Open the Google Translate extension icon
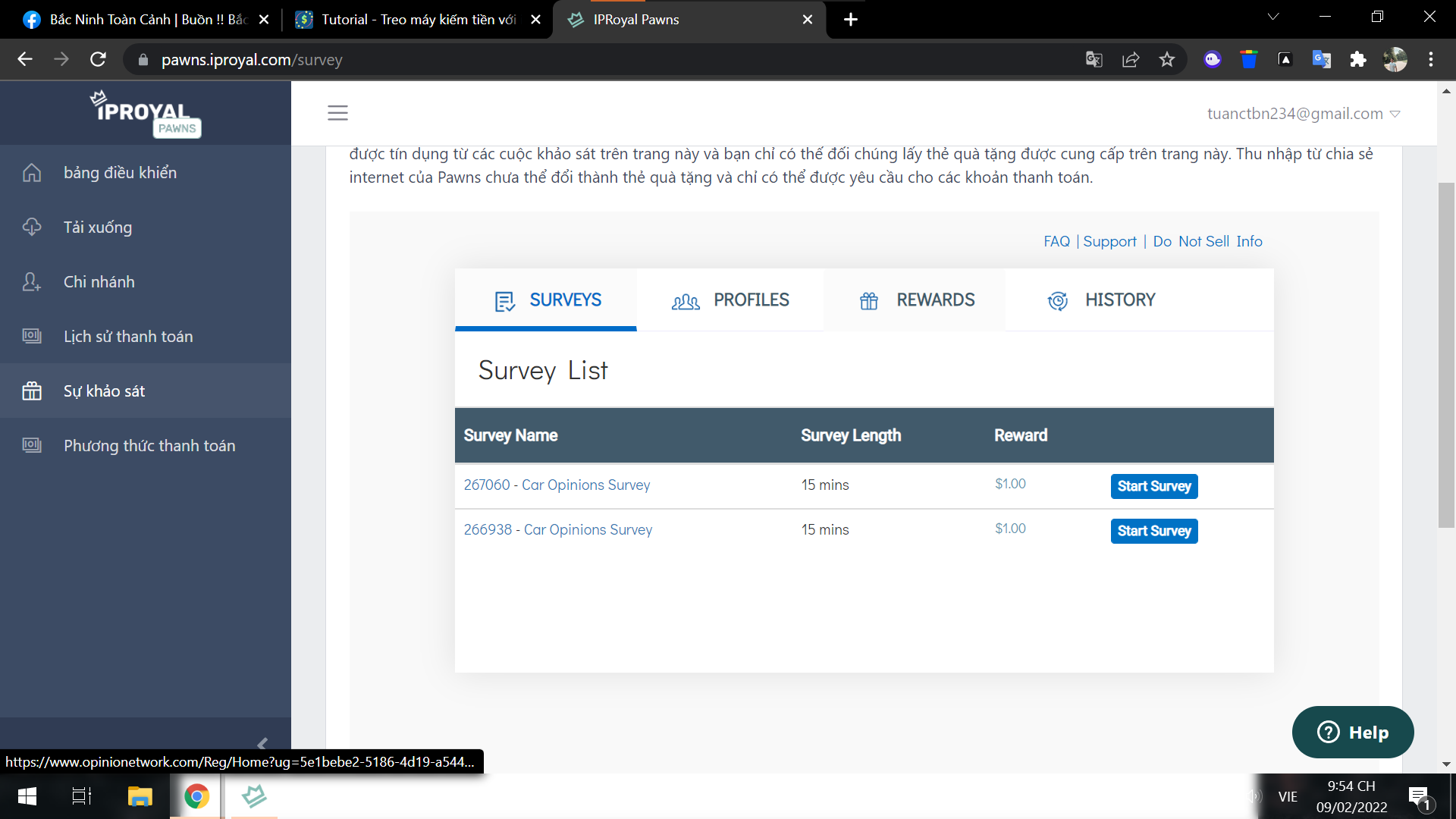Image resolution: width=1456 pixels, height=819 pixels. [1322, 59]
